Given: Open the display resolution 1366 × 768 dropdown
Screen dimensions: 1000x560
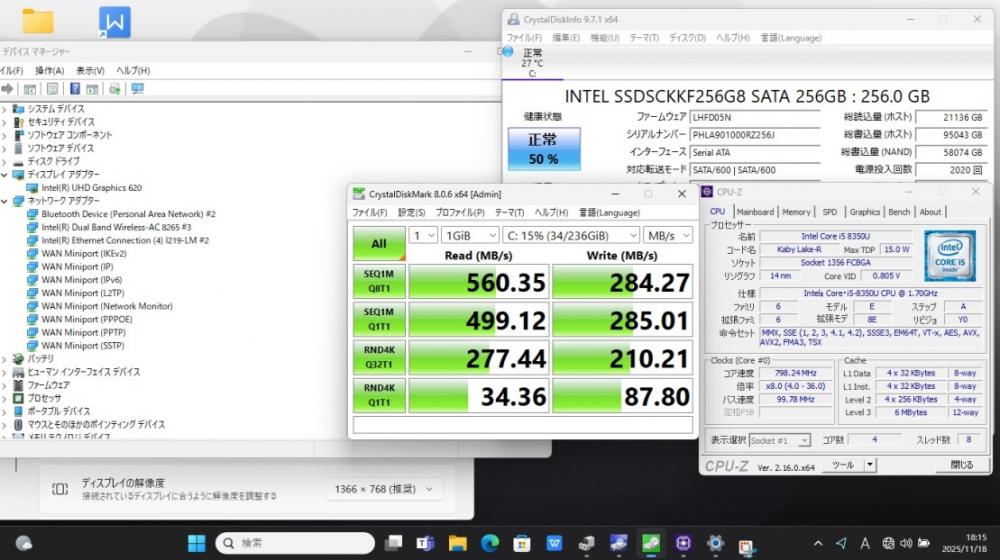Looking at the screenshot, I should tap(383, 489).
